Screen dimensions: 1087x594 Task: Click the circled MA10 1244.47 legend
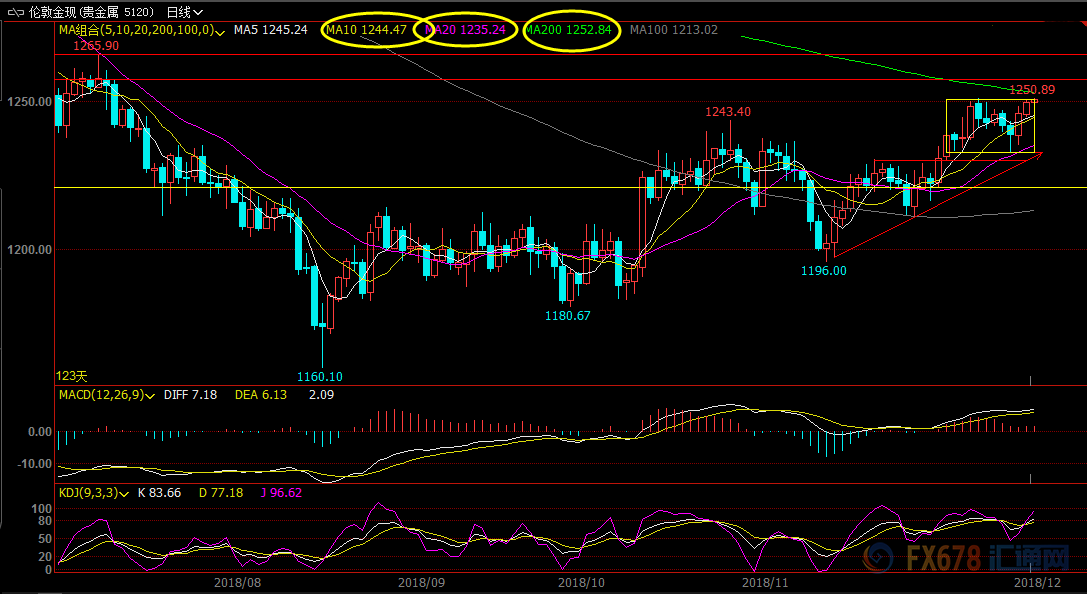point(366,30)
